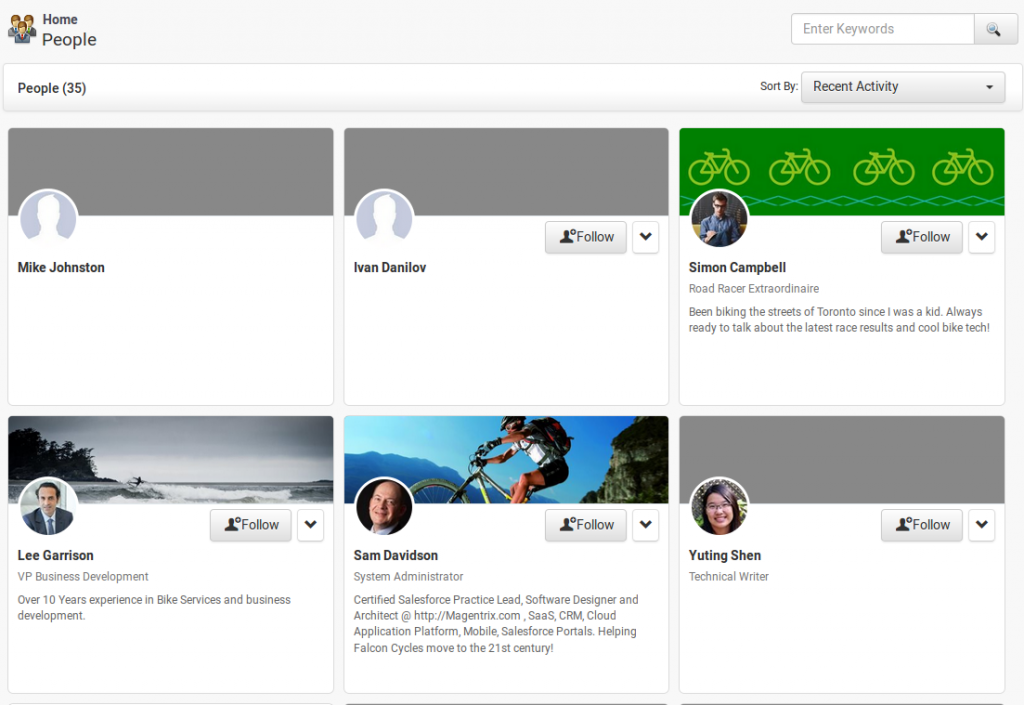Open Yuting Shen's profile photo
The width and height of the screenshot is (1024, 705).
point(719,506)
